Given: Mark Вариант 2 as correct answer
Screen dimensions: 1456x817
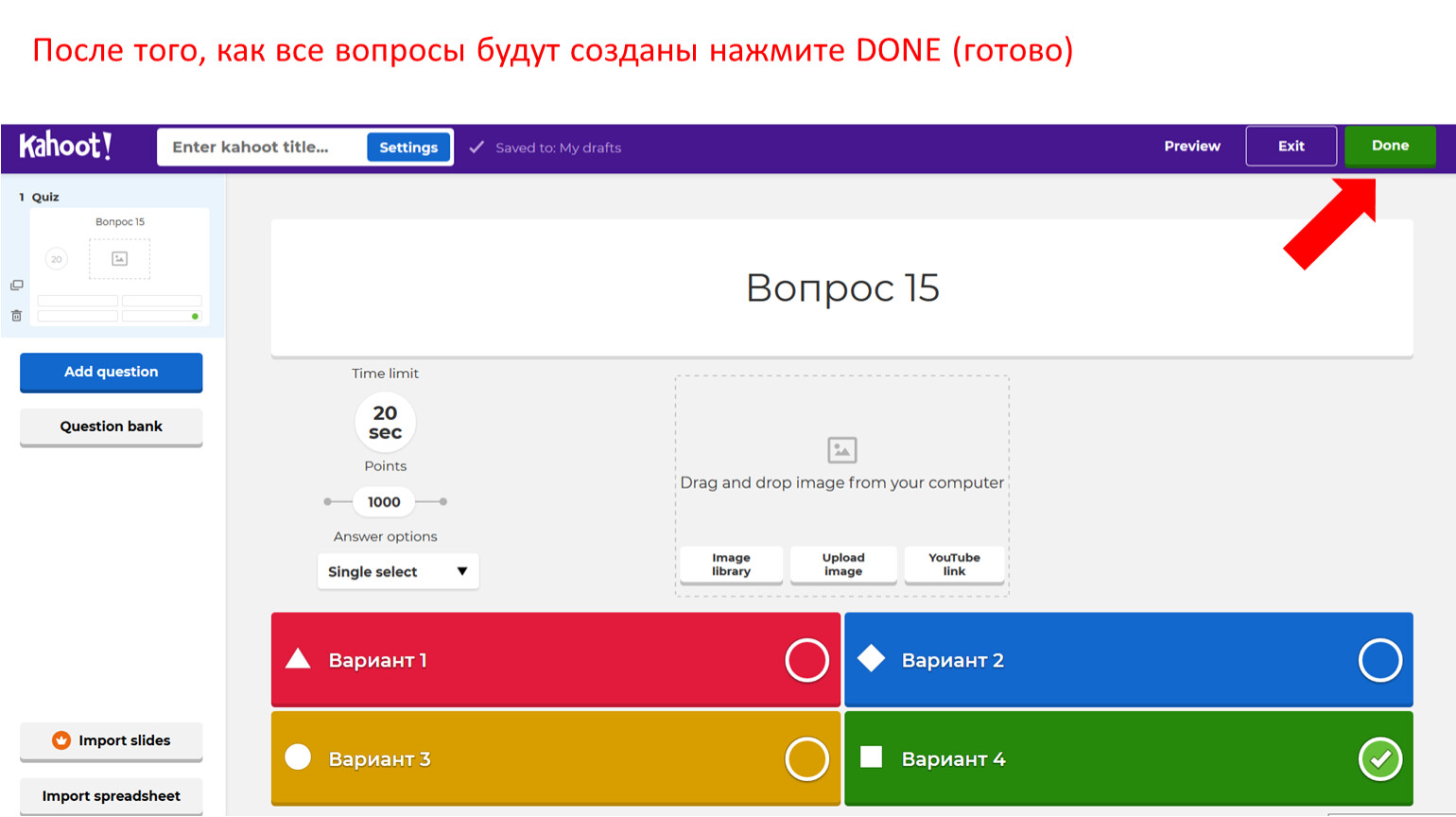Looking at the screenshot, I should 1379,660.
